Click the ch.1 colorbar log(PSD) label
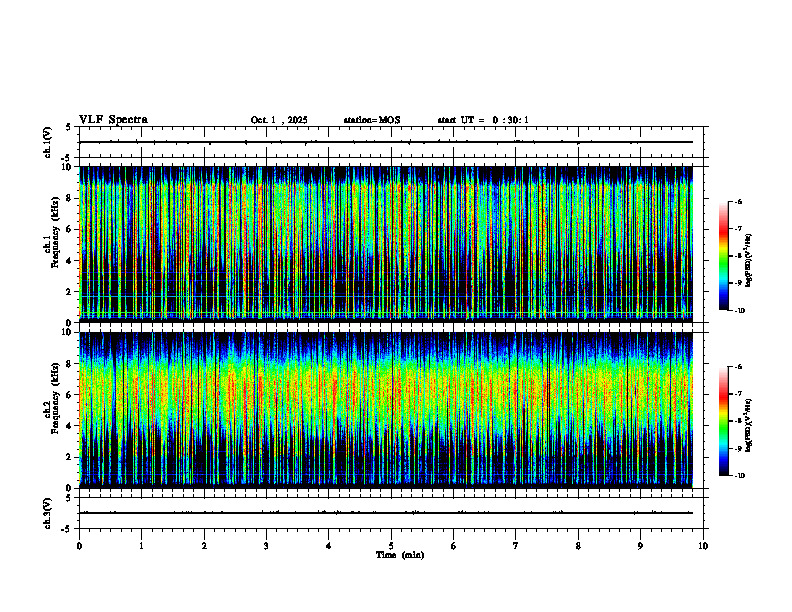This screenshot has height=612, width=792. [749, 261]
